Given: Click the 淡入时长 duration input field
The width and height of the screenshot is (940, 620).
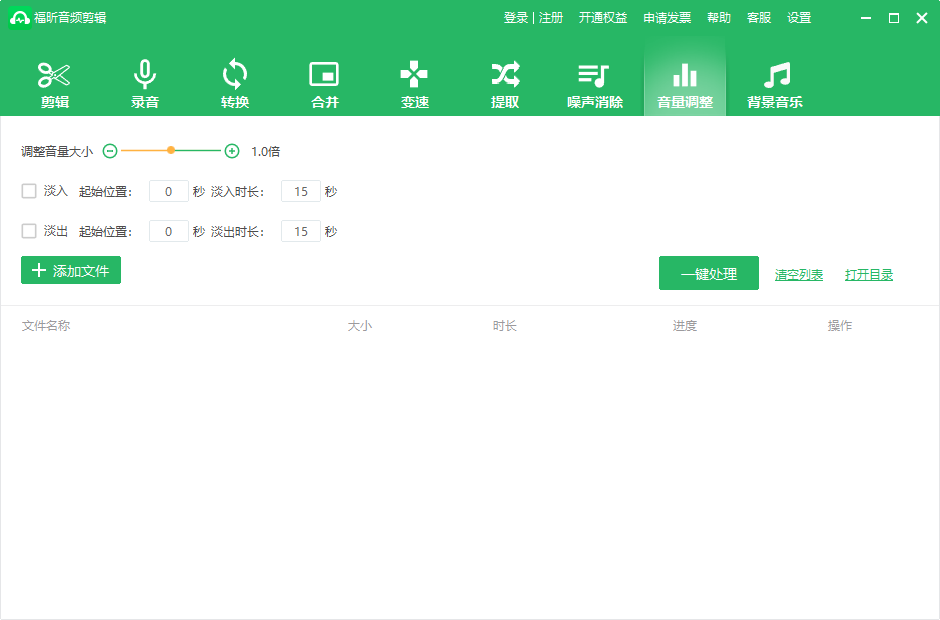Looking at the screenshot, I should tap(301, 190).
